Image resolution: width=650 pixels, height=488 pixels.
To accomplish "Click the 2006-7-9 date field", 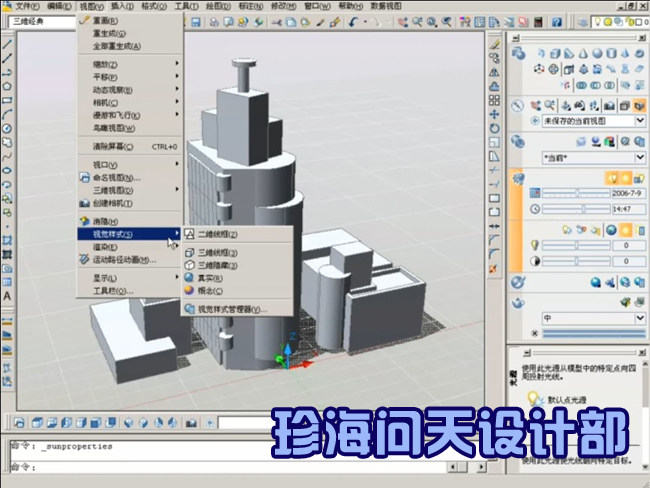I will pyautogui.click(x=628, y=193).
